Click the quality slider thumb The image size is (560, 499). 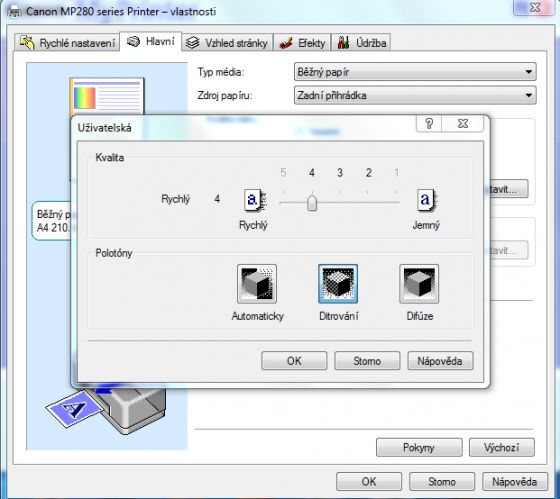click(x=312, y=203)
